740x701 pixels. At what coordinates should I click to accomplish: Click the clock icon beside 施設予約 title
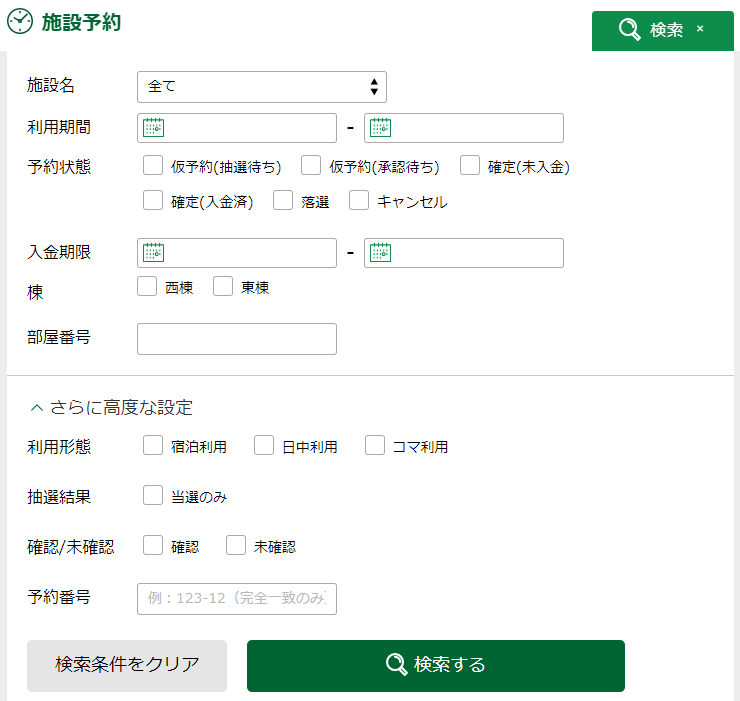tap(20, 22)
